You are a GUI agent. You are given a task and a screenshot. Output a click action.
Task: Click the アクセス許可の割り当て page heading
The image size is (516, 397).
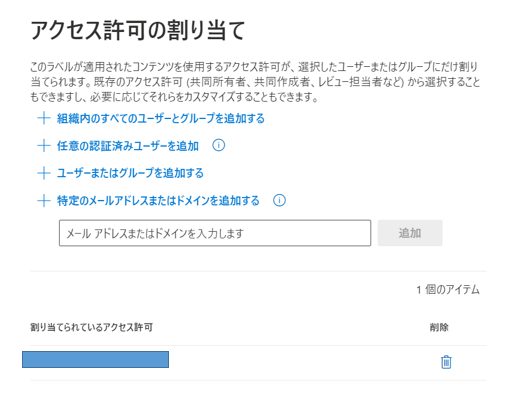coord(138,30)
